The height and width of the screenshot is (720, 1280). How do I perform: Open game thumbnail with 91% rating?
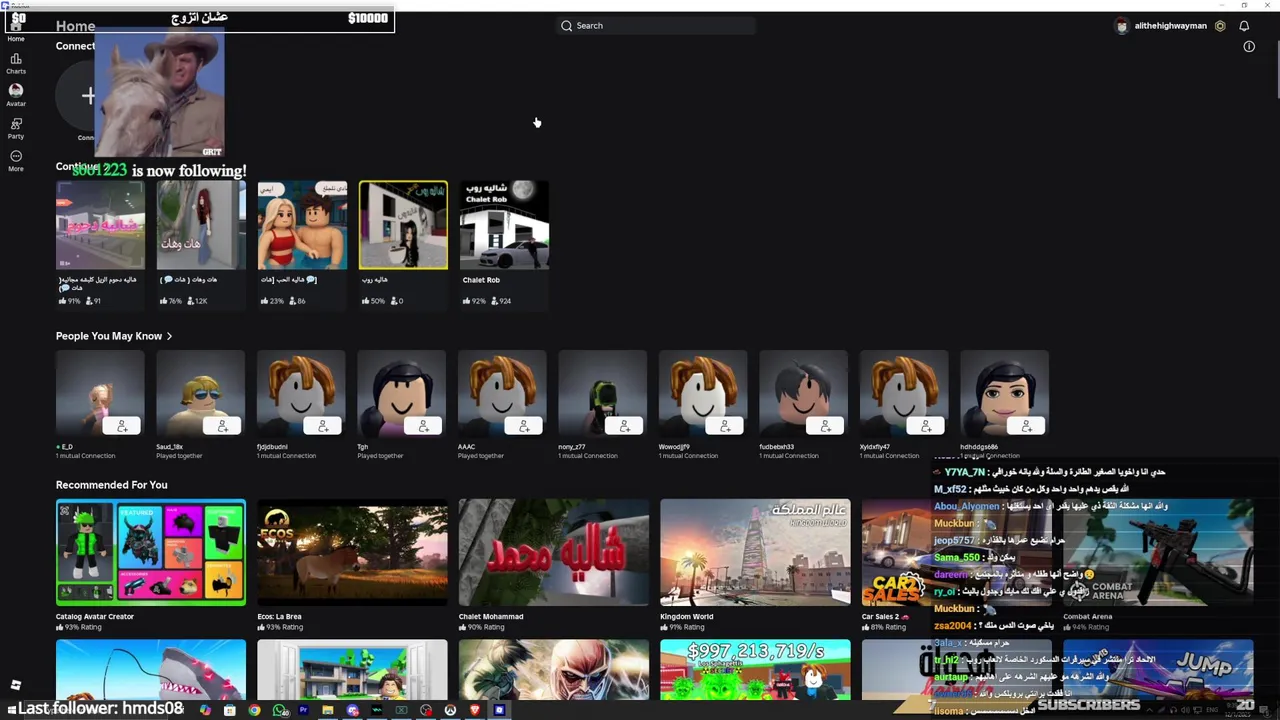pyautogui.click(x=100, y=225)
